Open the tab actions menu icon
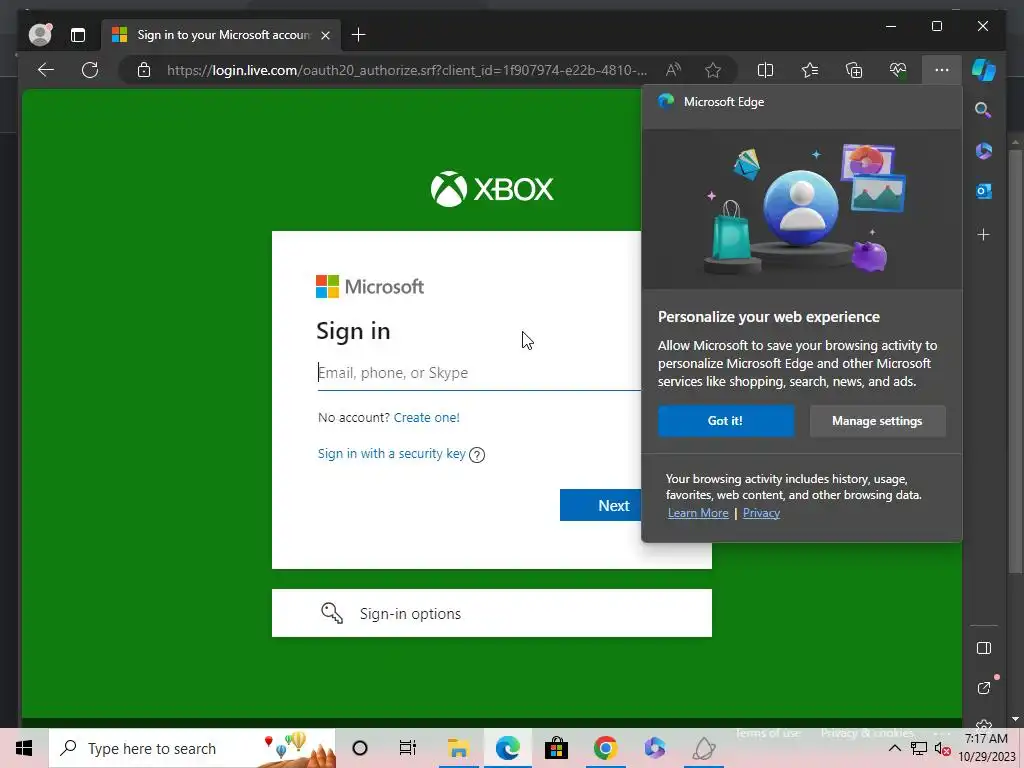The width and height of the screenshot is (1024, 768). point(78,35)
